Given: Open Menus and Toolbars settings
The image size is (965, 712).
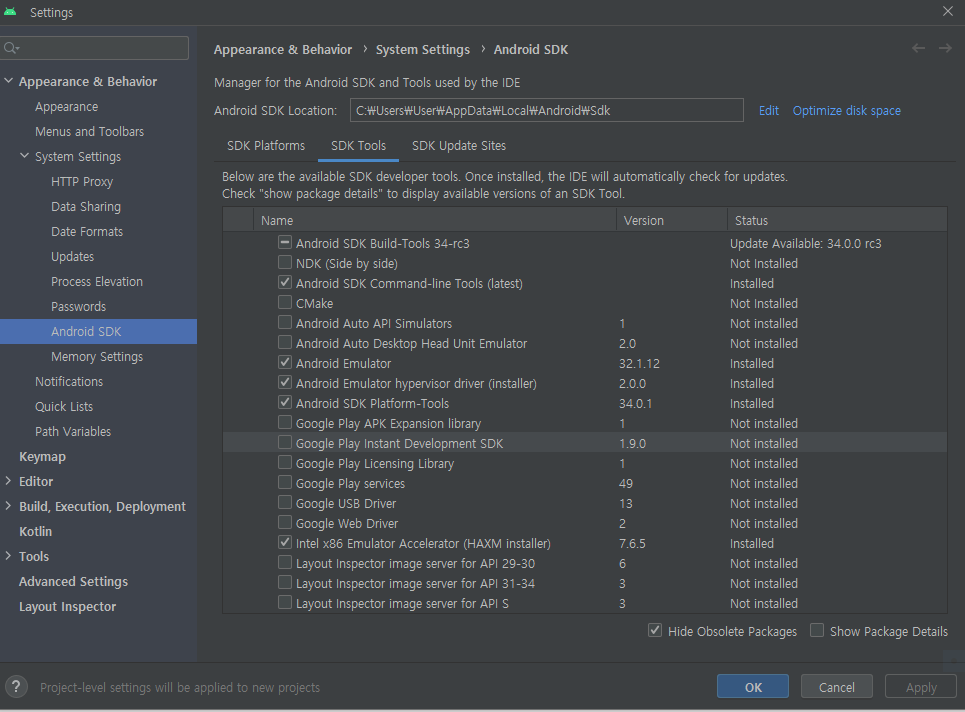Looking at the screenshot, I should click(x=89, y=132).
